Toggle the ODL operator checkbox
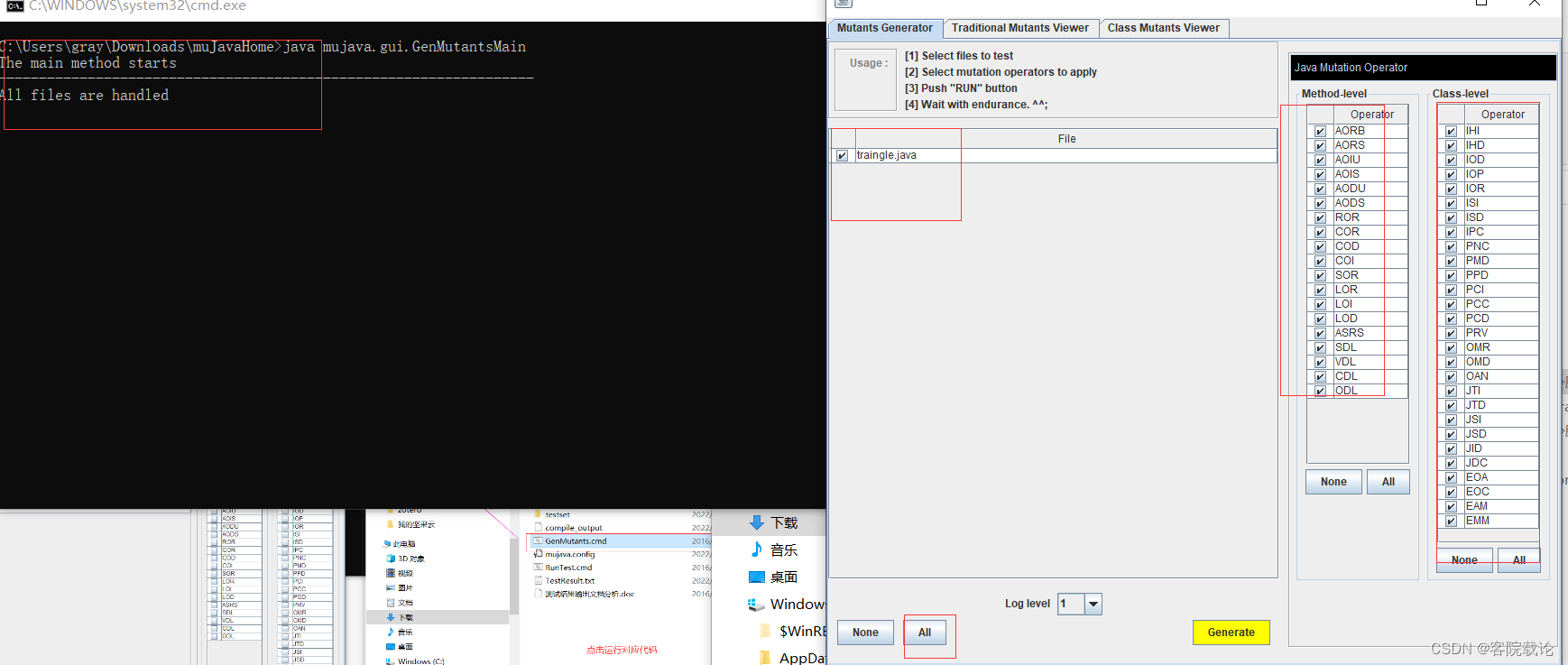This screenshot has width=1568, height=665. point(1320,391)
